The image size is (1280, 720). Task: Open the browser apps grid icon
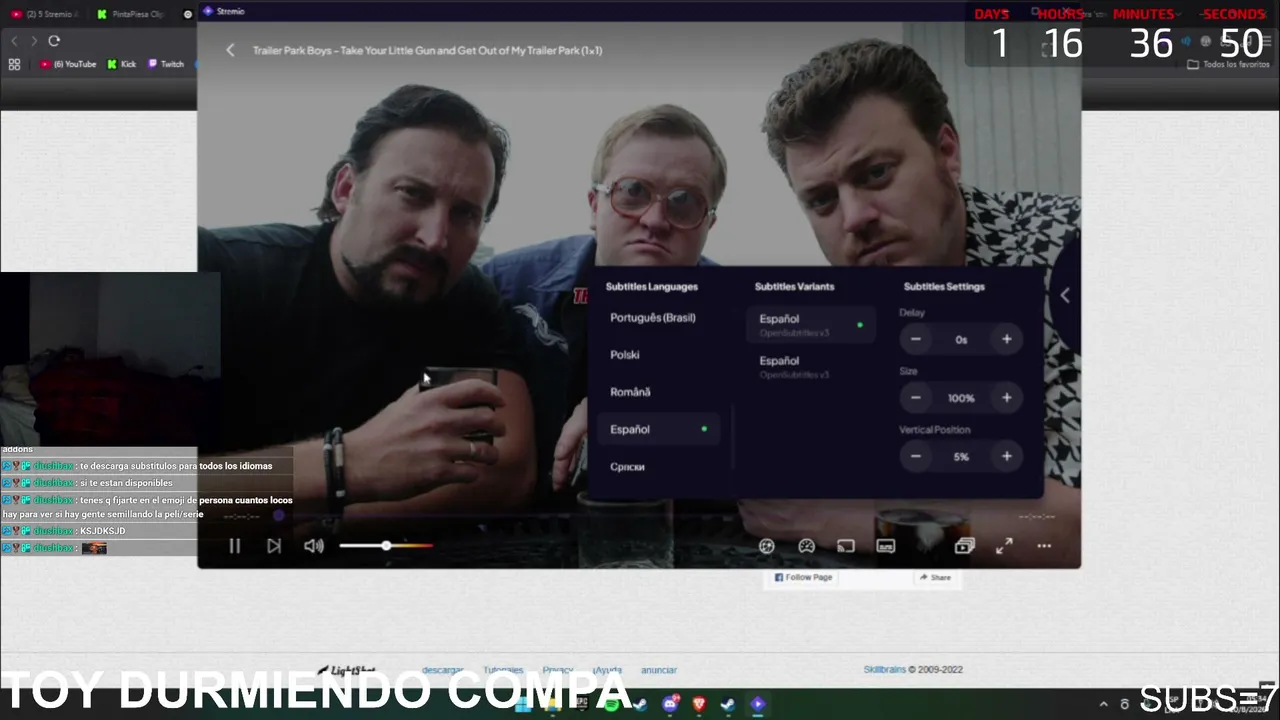(14, 64)
